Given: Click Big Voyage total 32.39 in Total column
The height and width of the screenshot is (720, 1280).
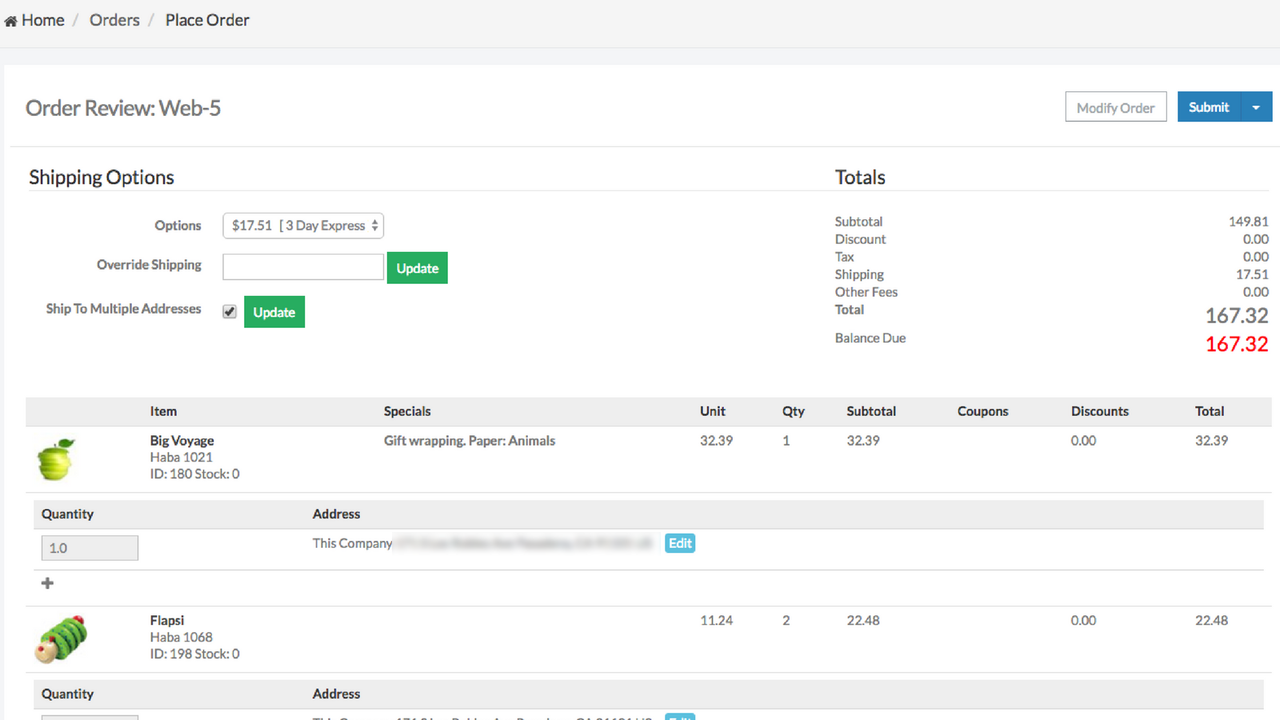Looking at the screenshot, I should coord(1211,440).
